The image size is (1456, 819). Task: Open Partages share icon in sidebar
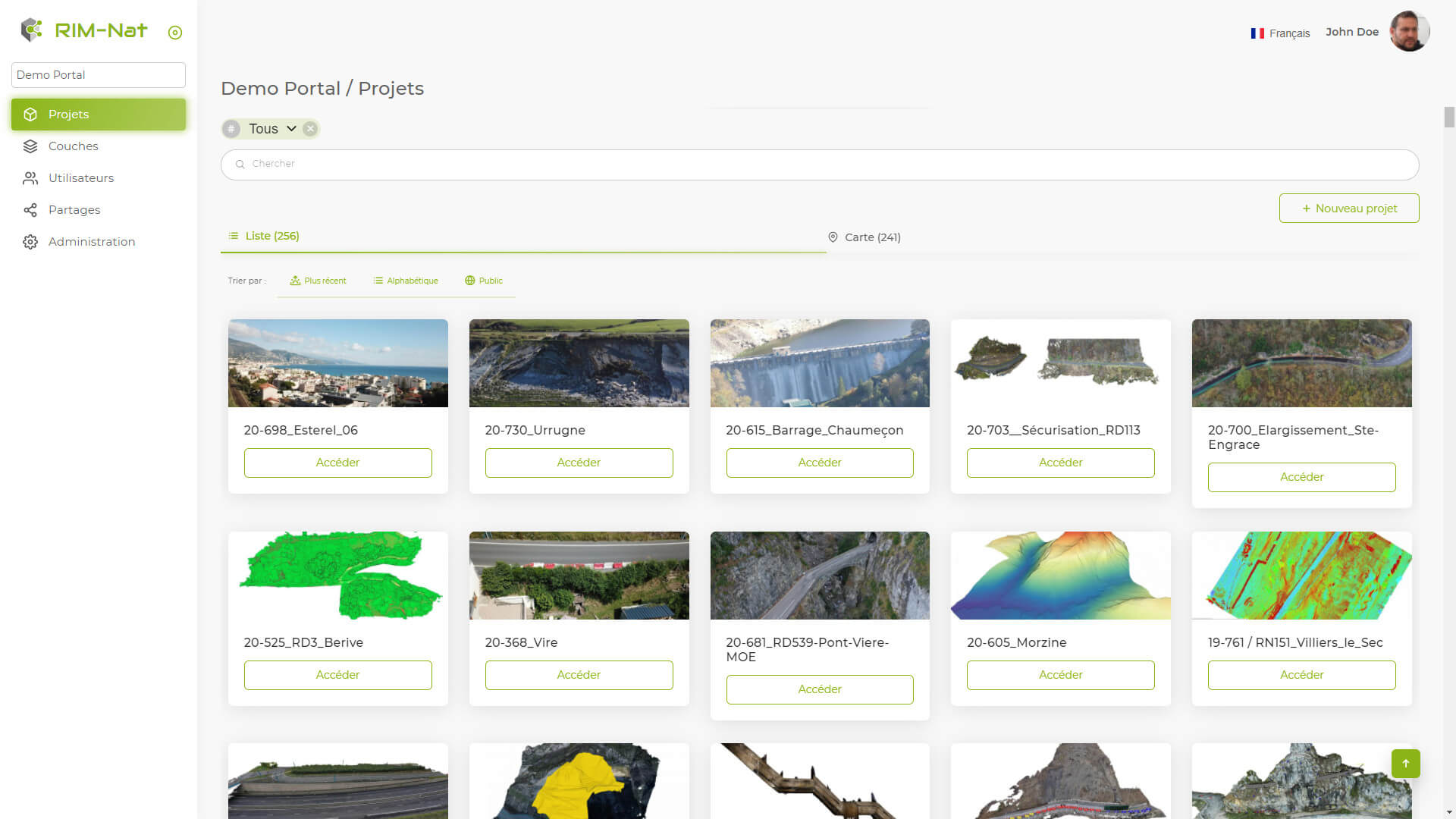click(30, 210)
